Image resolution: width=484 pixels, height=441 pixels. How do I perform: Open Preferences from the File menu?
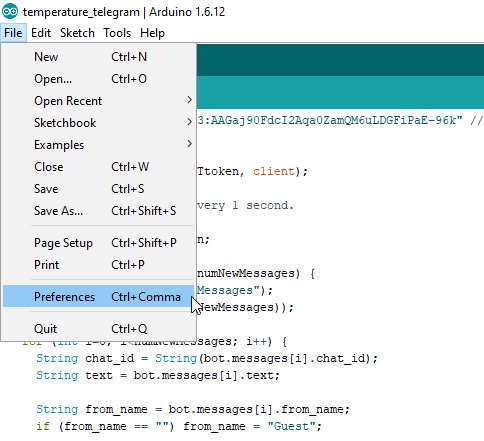(98, 296)
